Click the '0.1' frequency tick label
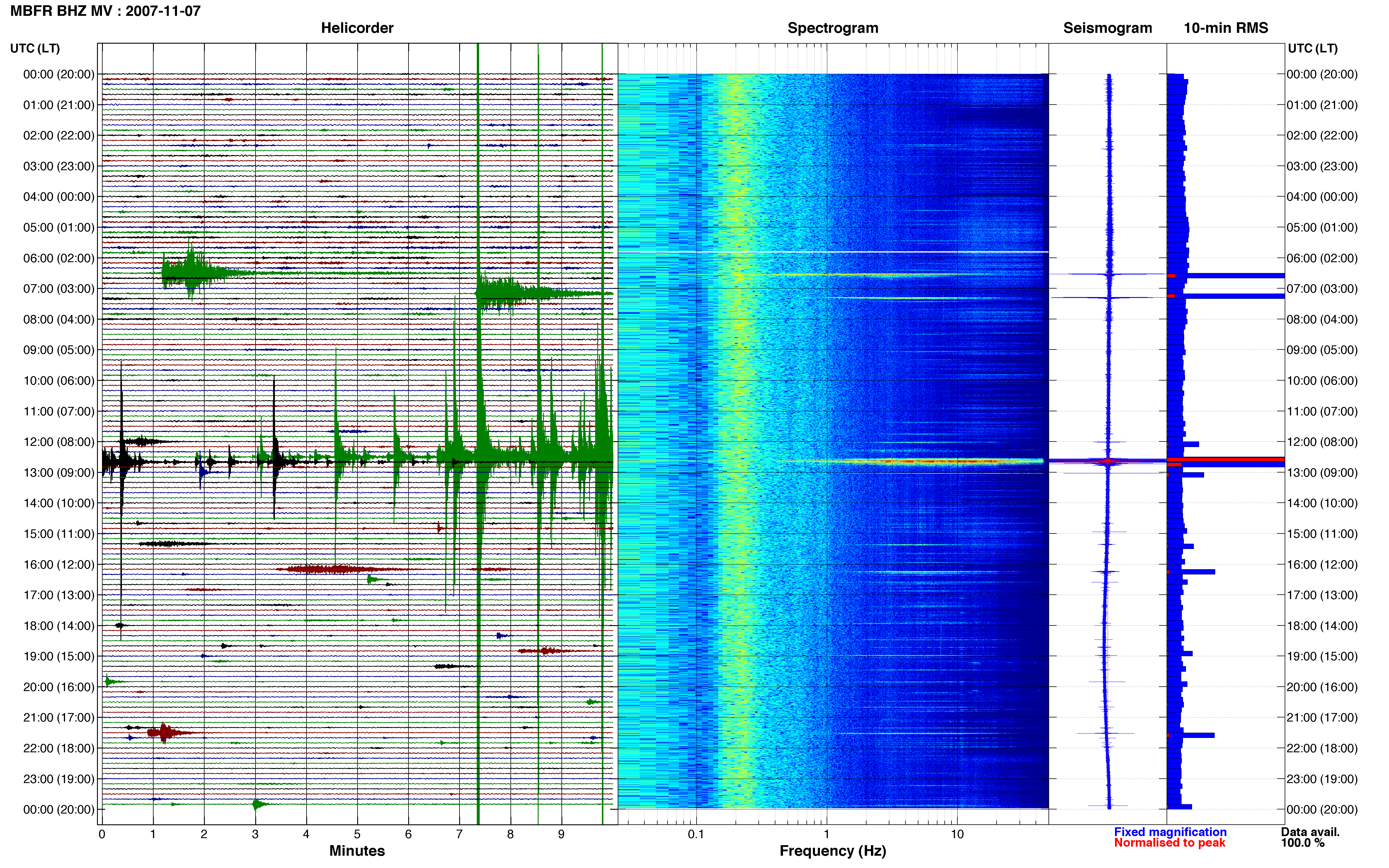 (x=696, y=834)
